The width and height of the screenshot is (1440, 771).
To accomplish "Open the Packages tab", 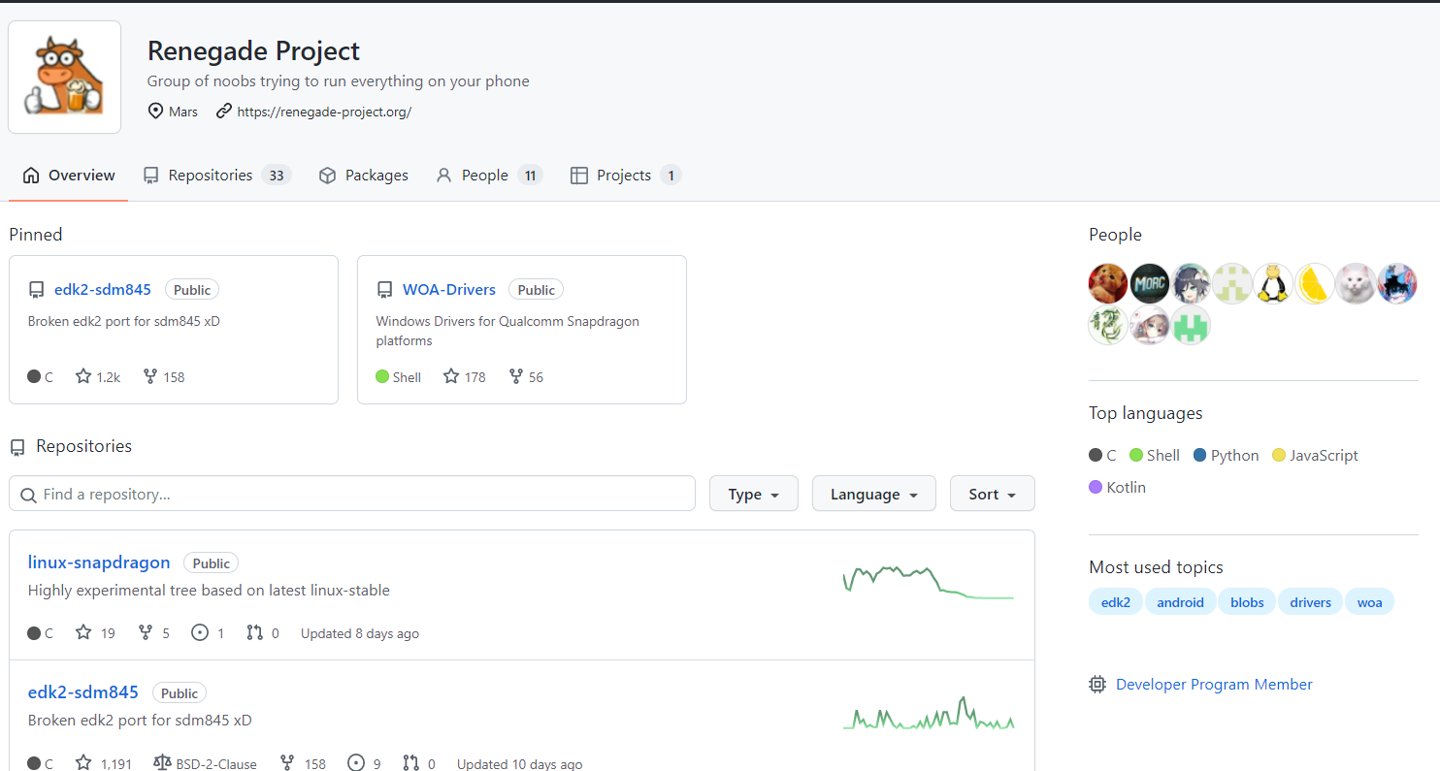I will pos(364,175).
